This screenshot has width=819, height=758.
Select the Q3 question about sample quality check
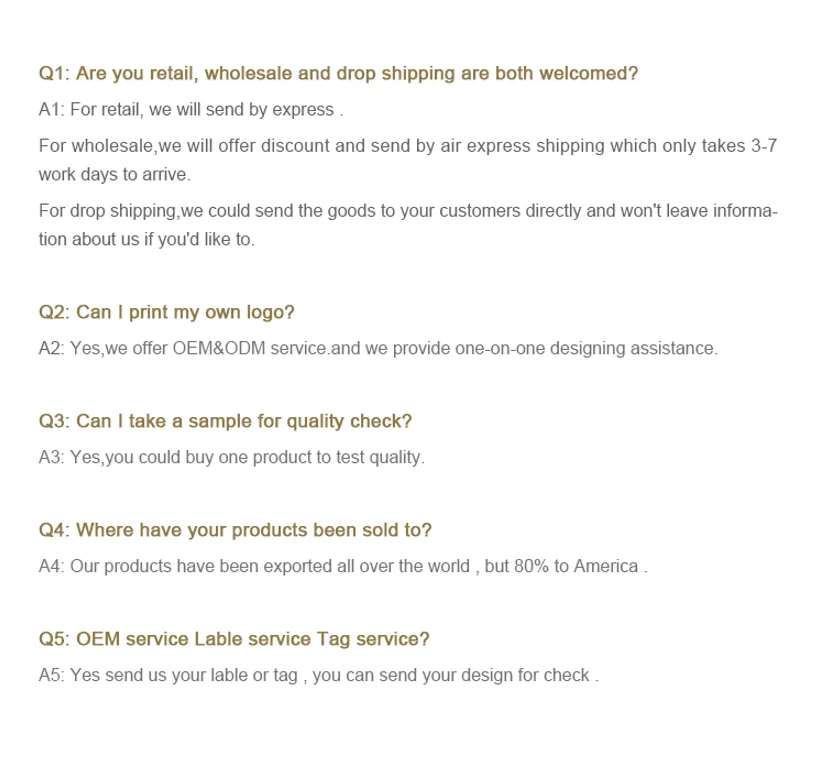coord(225,421)
